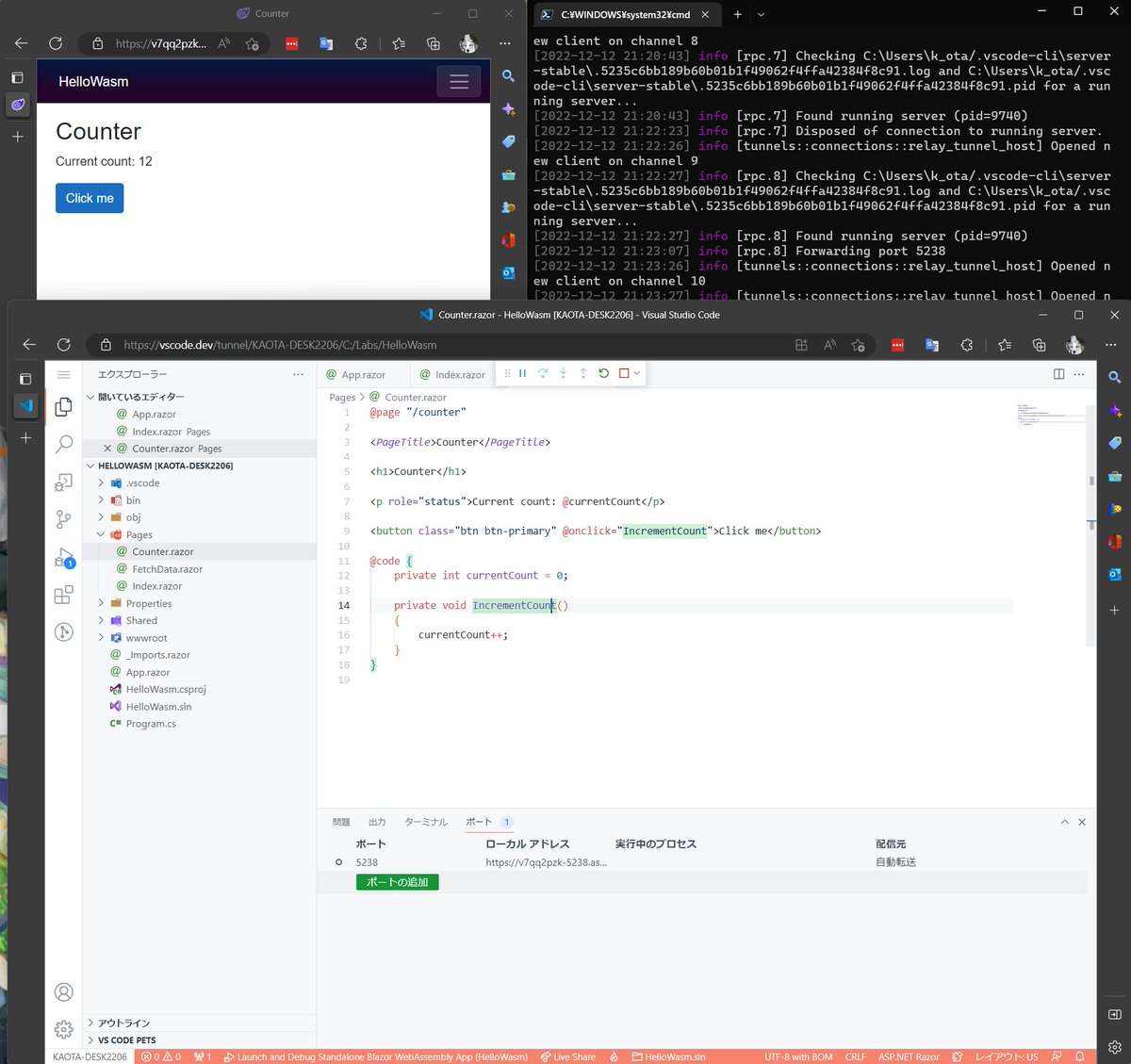1131x1064 pixels.
Task: Expand the Shared folder
Action: [x=200, y=620]
